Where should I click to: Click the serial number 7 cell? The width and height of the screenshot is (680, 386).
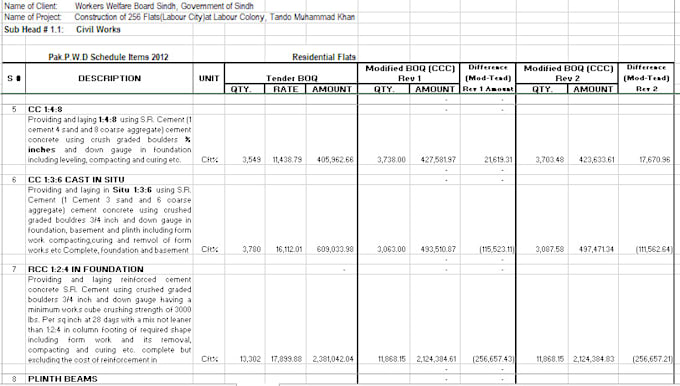coord(14,269)
